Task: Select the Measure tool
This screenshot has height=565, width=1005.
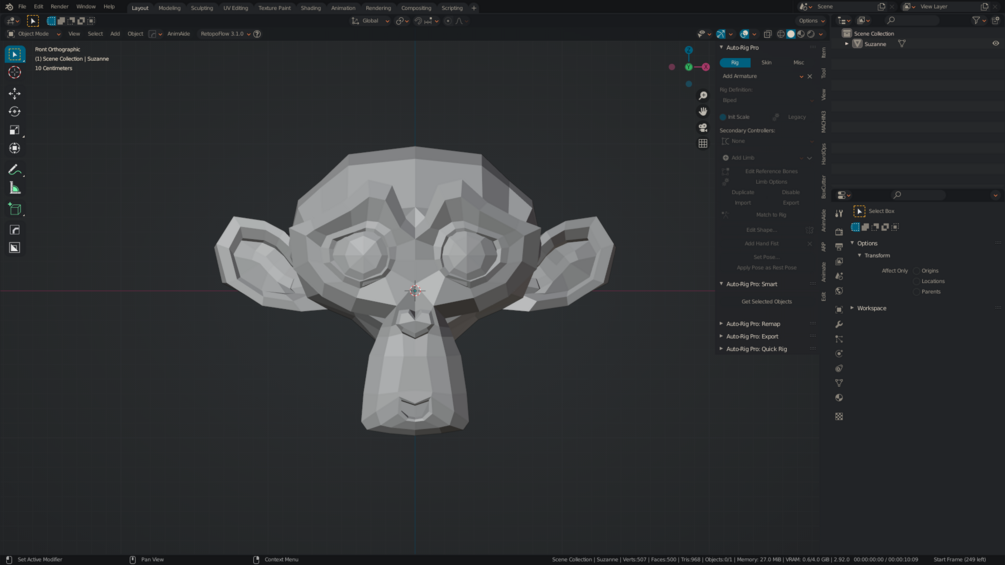Action: pos(14,188)
